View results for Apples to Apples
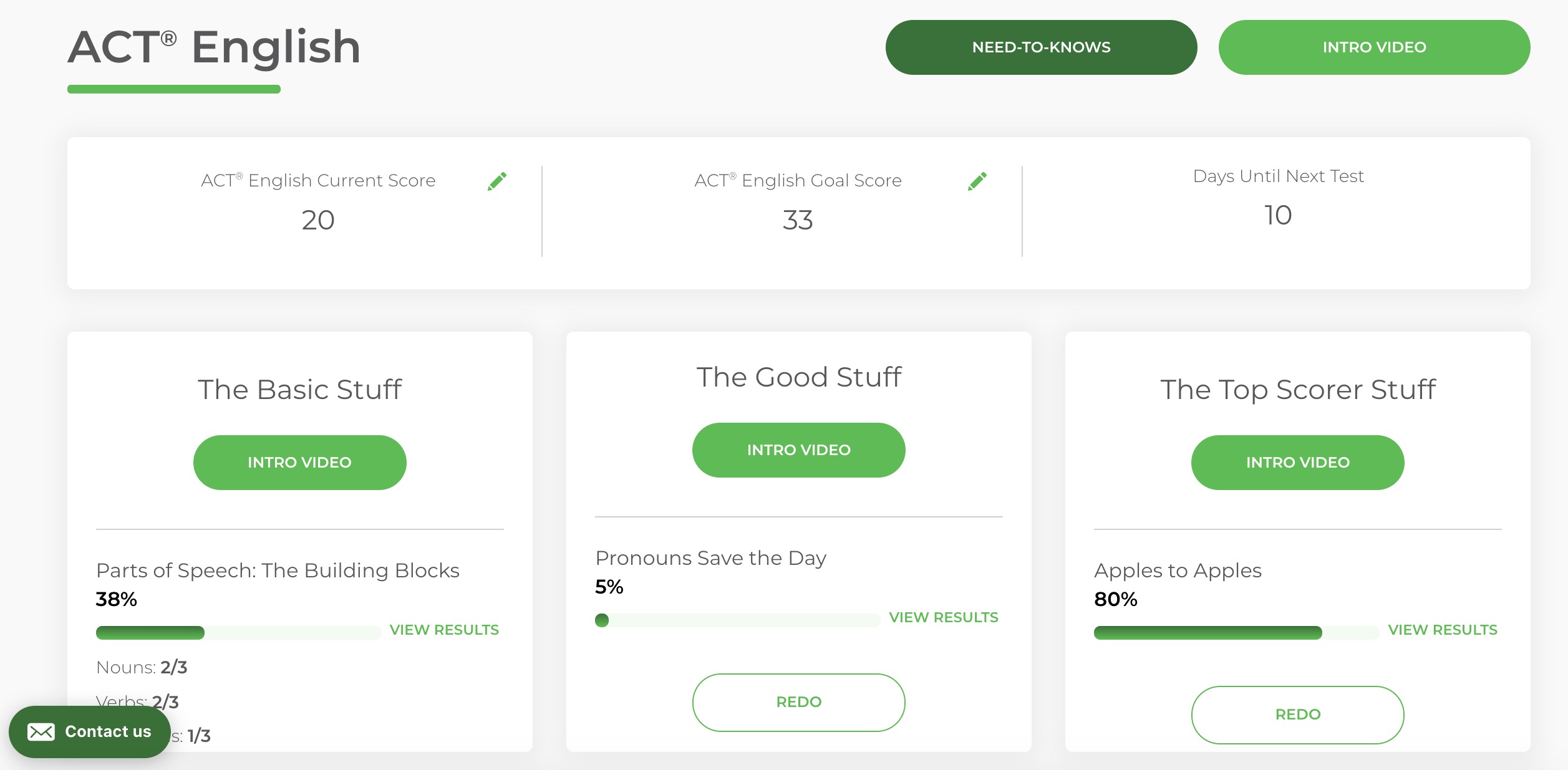Screen dimensions: 1568x770 click(x=1442, y=630)
